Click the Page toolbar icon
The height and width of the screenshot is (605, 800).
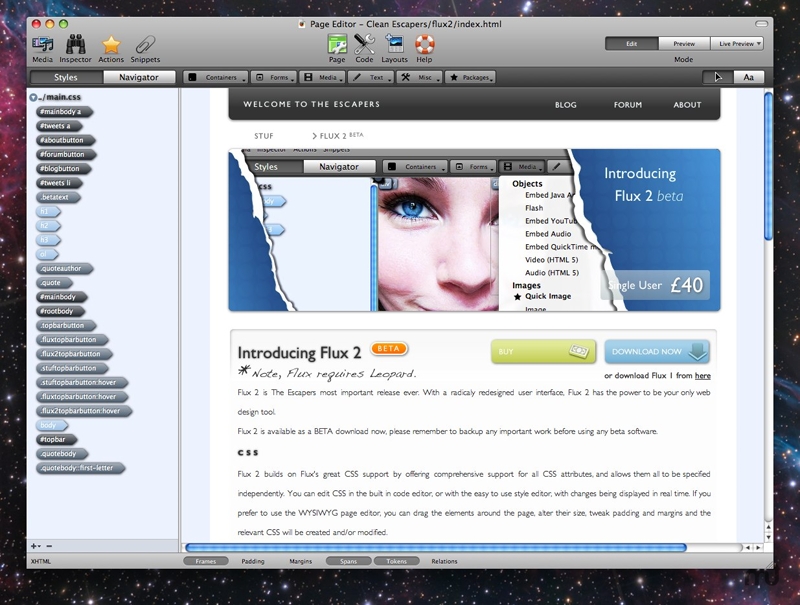click(x=337, y=48)
